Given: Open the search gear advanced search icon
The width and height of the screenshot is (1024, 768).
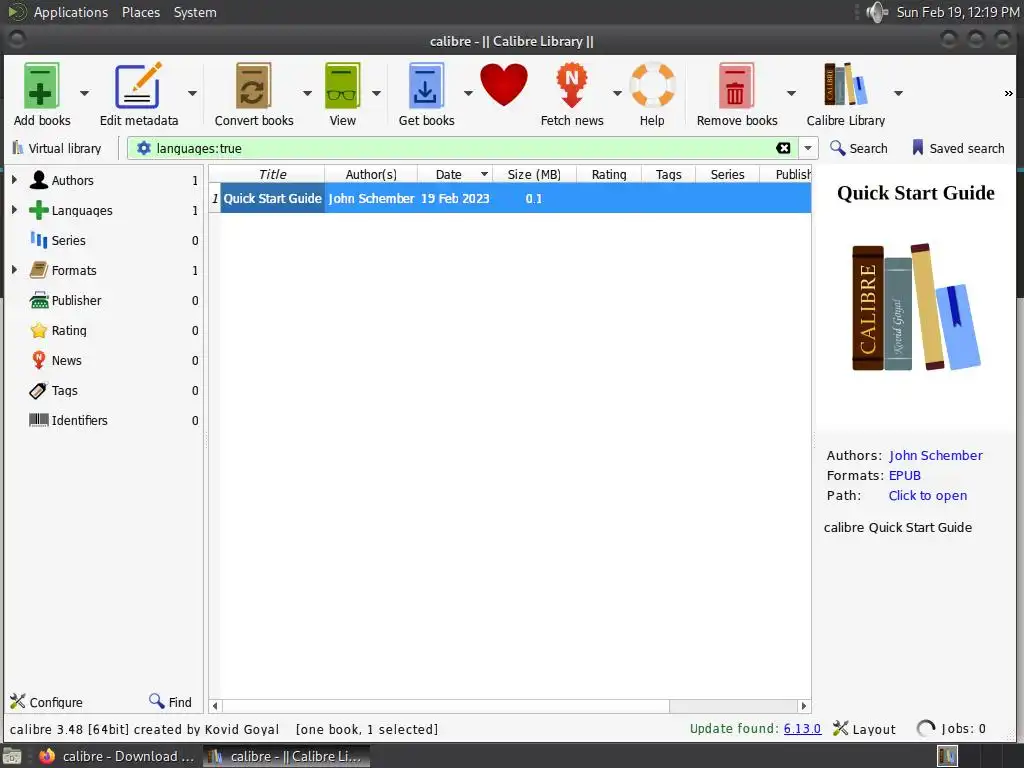Looking at the screenshot, I should [x=143, y=148].
